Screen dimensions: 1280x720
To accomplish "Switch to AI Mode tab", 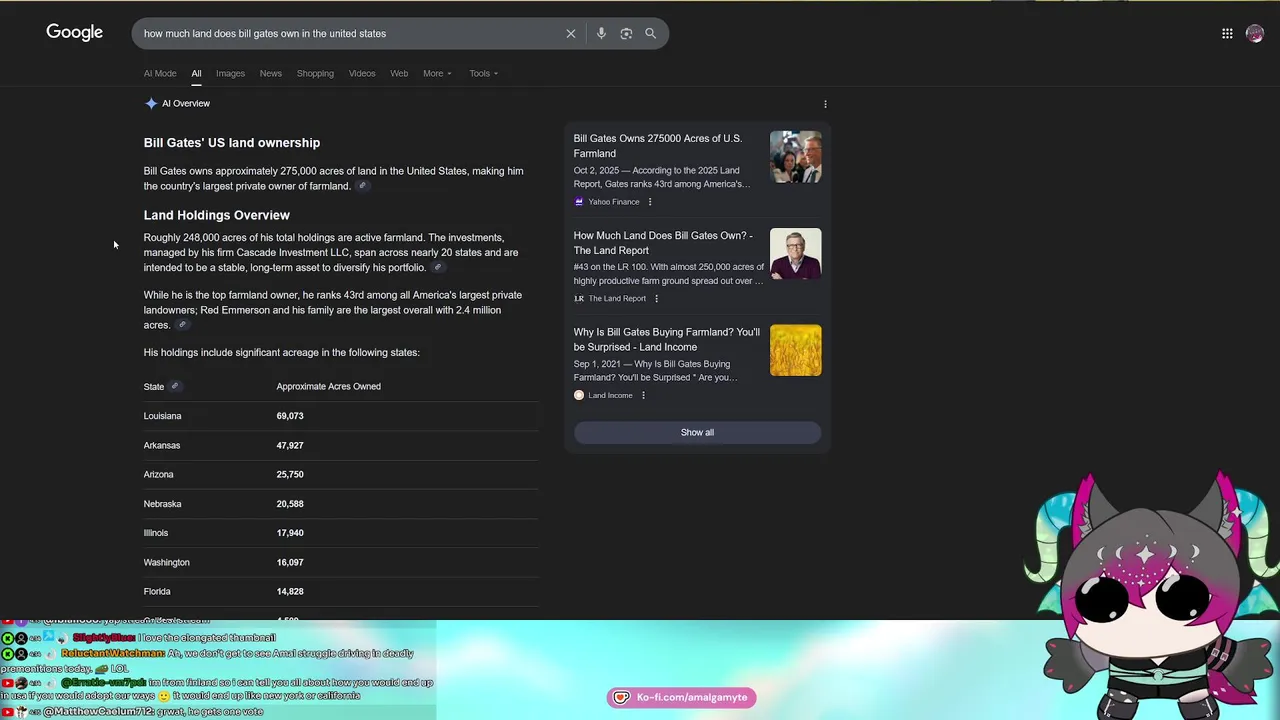I will 160,73.
